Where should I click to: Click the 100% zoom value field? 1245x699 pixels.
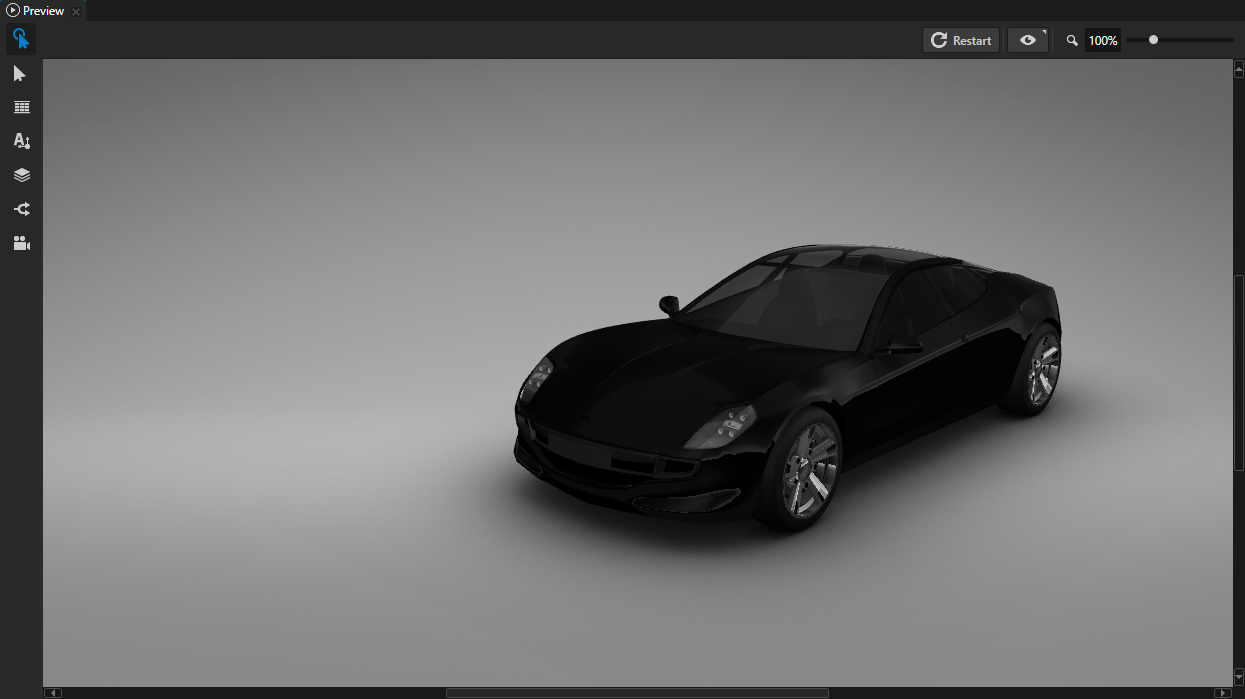coord(1102,40)
